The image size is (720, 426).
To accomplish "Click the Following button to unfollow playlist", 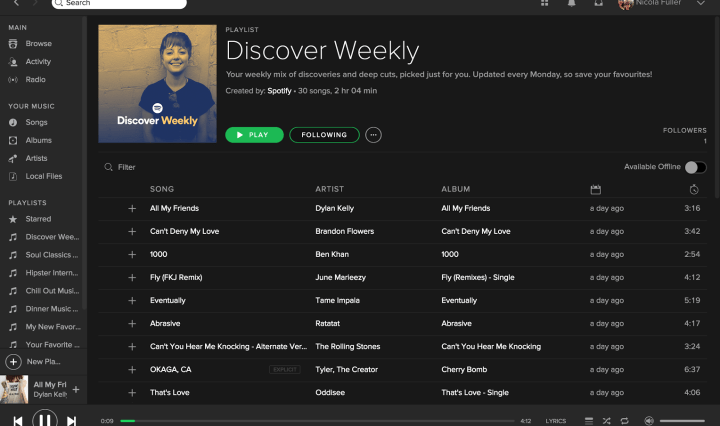I will pos(324,134).
